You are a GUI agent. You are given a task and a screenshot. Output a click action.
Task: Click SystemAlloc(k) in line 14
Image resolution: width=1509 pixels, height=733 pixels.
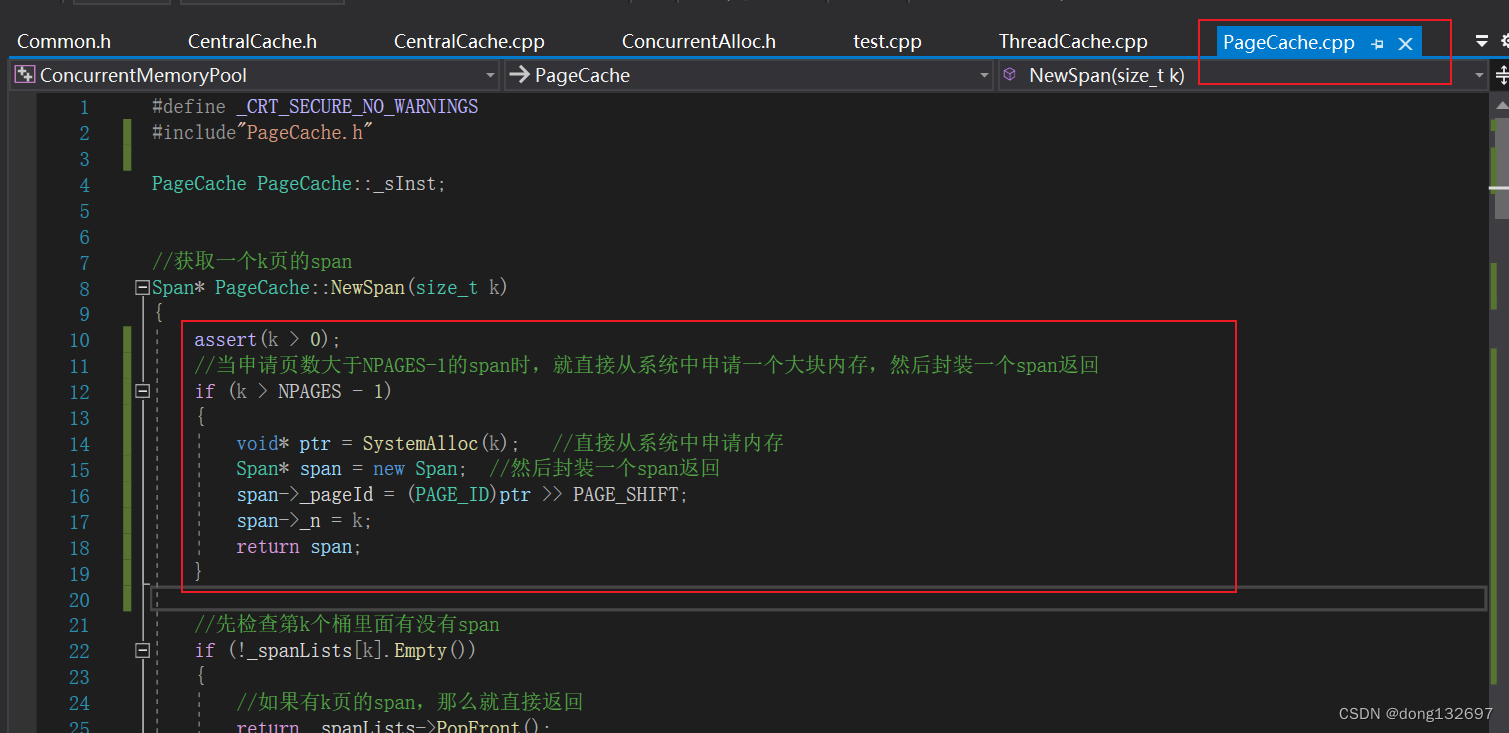coord(435,444)
